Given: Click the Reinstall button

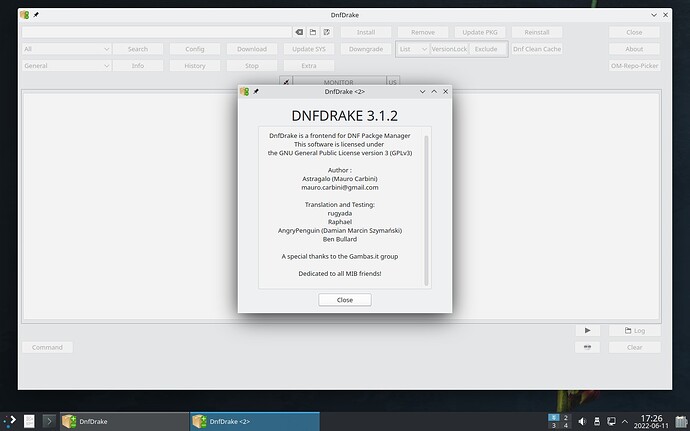Looking at the screenshot, I should pyautogui.click(x=537, y=32).
